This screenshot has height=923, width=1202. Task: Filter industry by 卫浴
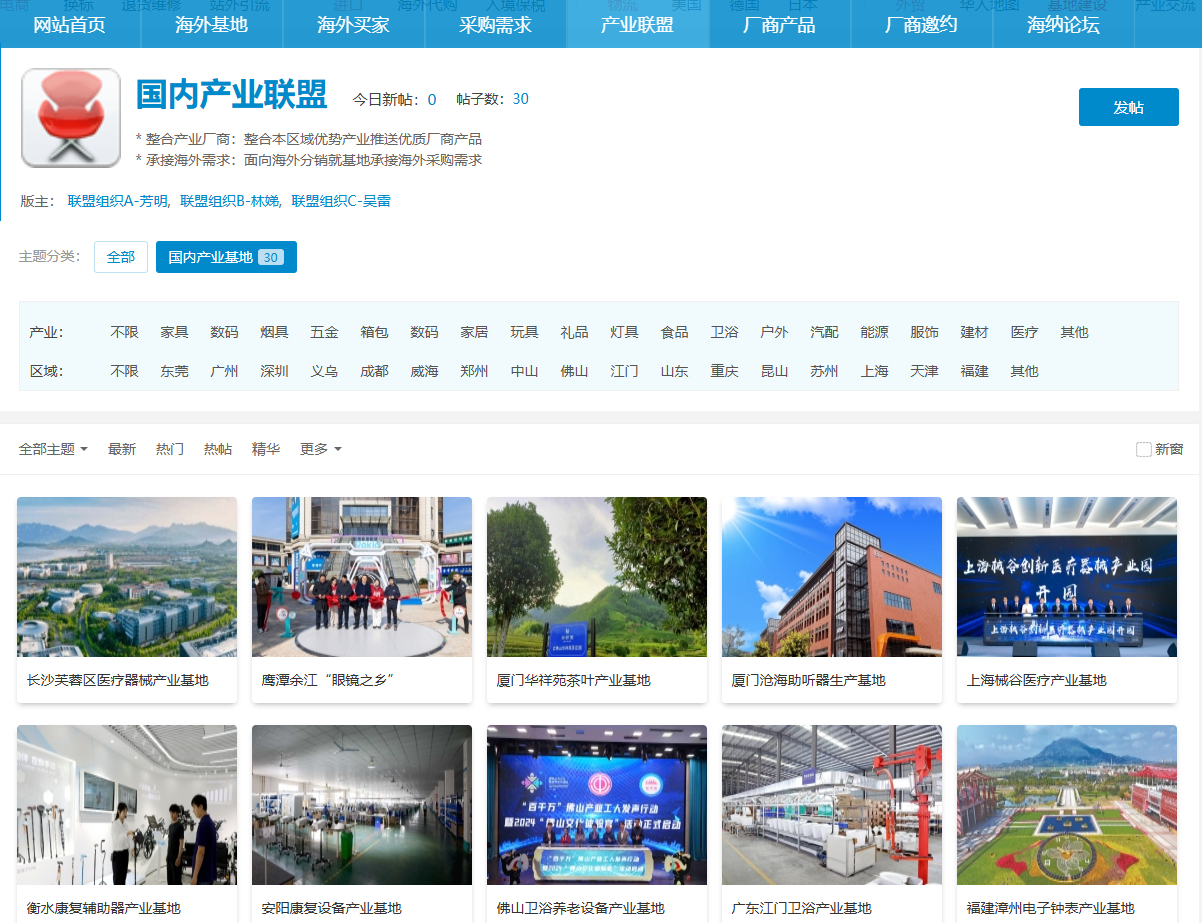724,332
